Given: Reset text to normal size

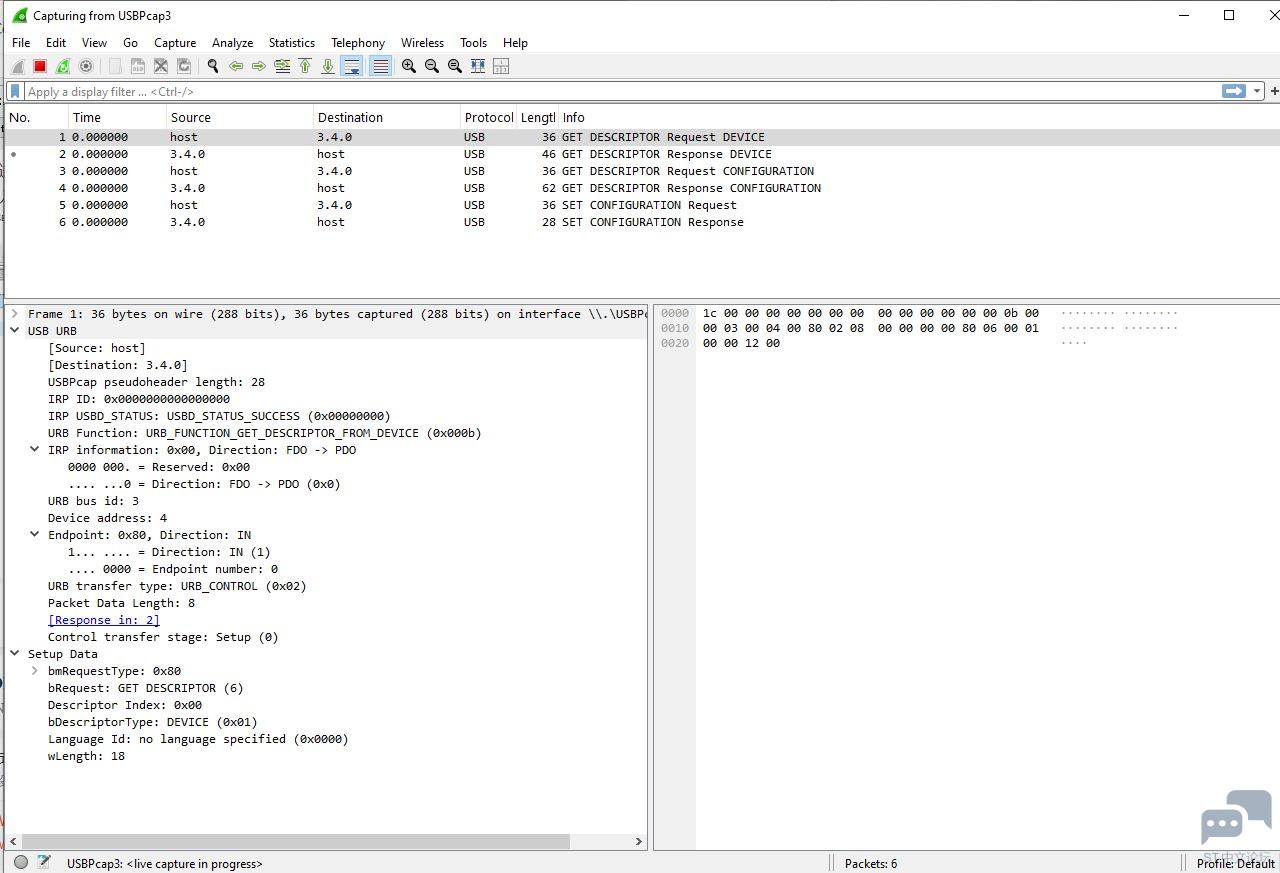Looking at the screenshot, I should tap(455, 66).
